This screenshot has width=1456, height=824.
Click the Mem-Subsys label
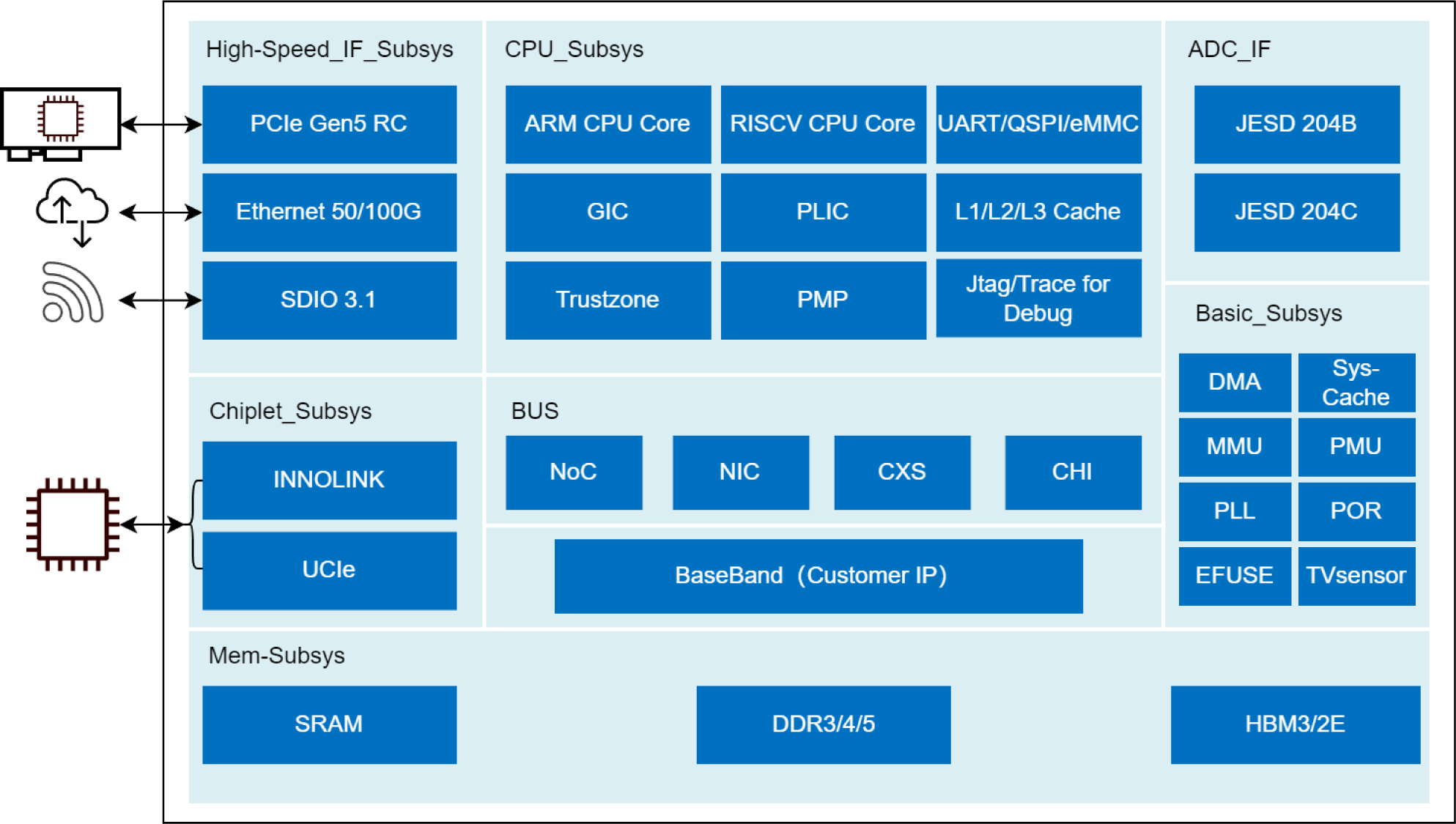(276, 656)
